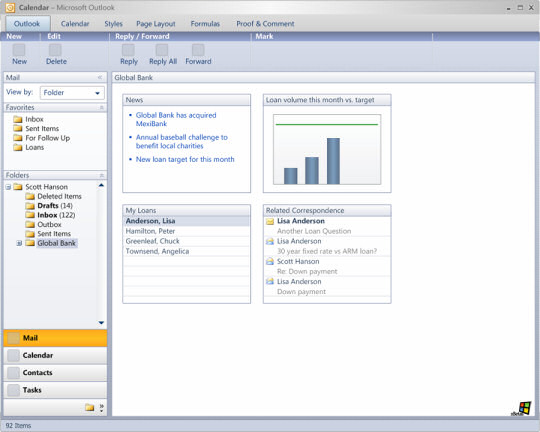This screenshot has width=540, height=432.
Task: Open Inbox folder icon in Favorites
Action: [18, 119]
